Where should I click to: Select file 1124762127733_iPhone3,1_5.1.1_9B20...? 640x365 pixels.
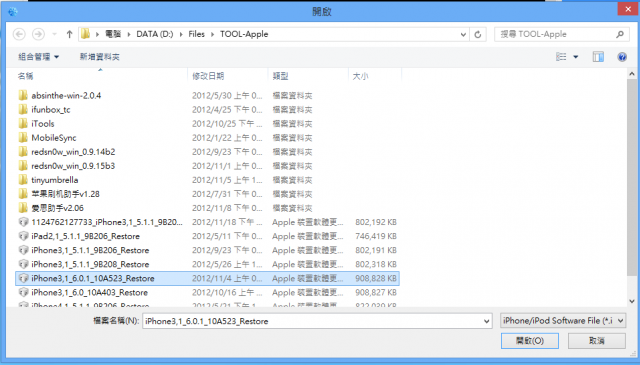point(107,222)
